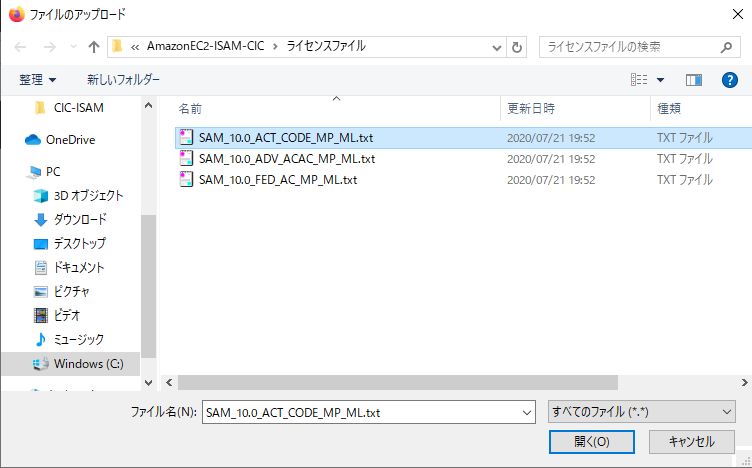The height and width of the screenshot is (468, 752).
Task: Click the search magnifier icon
Action: point(726,47)
